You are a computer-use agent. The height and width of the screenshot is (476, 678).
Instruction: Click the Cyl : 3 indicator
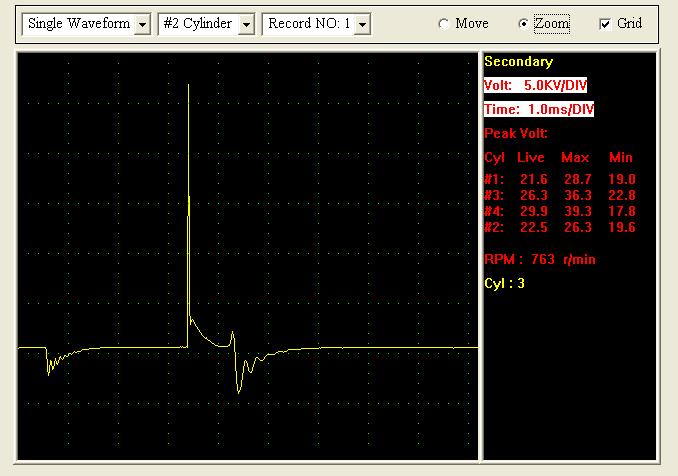click(x=504, y=284)
